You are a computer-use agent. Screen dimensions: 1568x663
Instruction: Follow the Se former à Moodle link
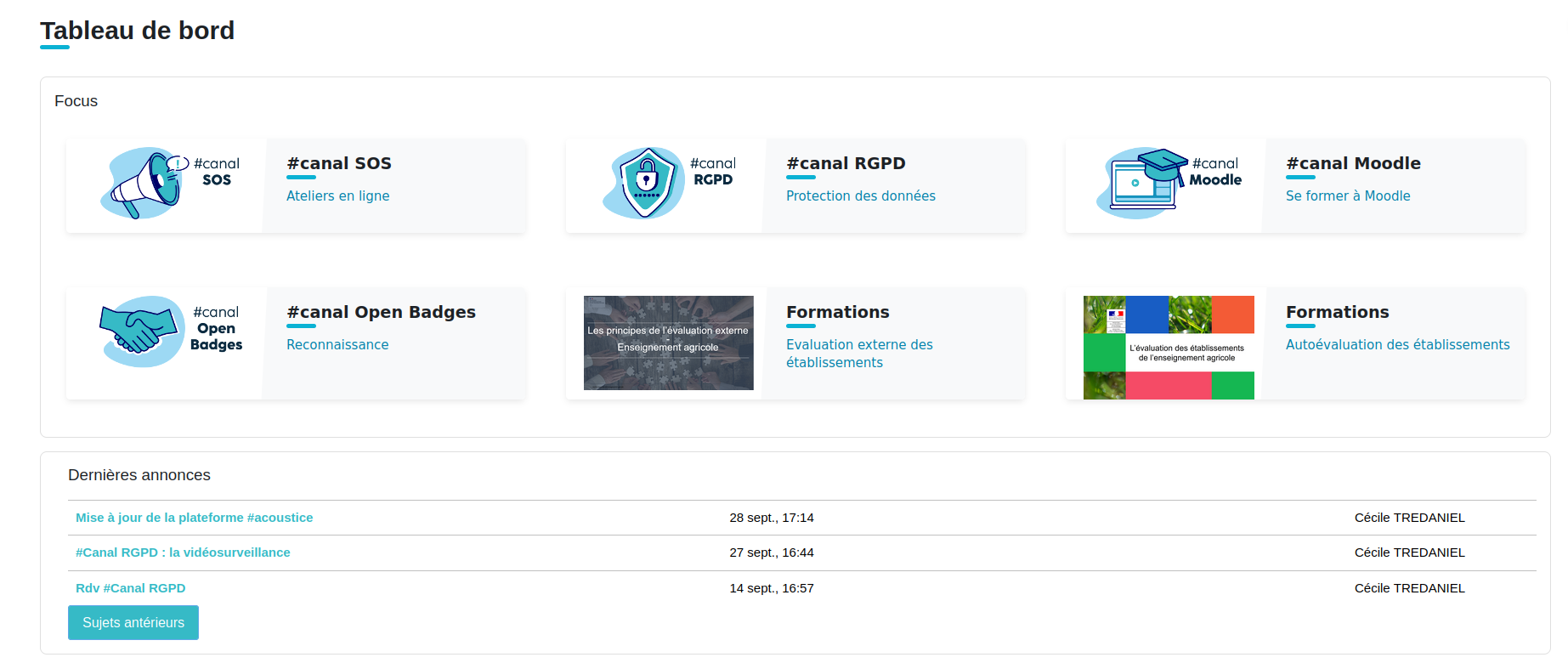tap(1347, 195)
